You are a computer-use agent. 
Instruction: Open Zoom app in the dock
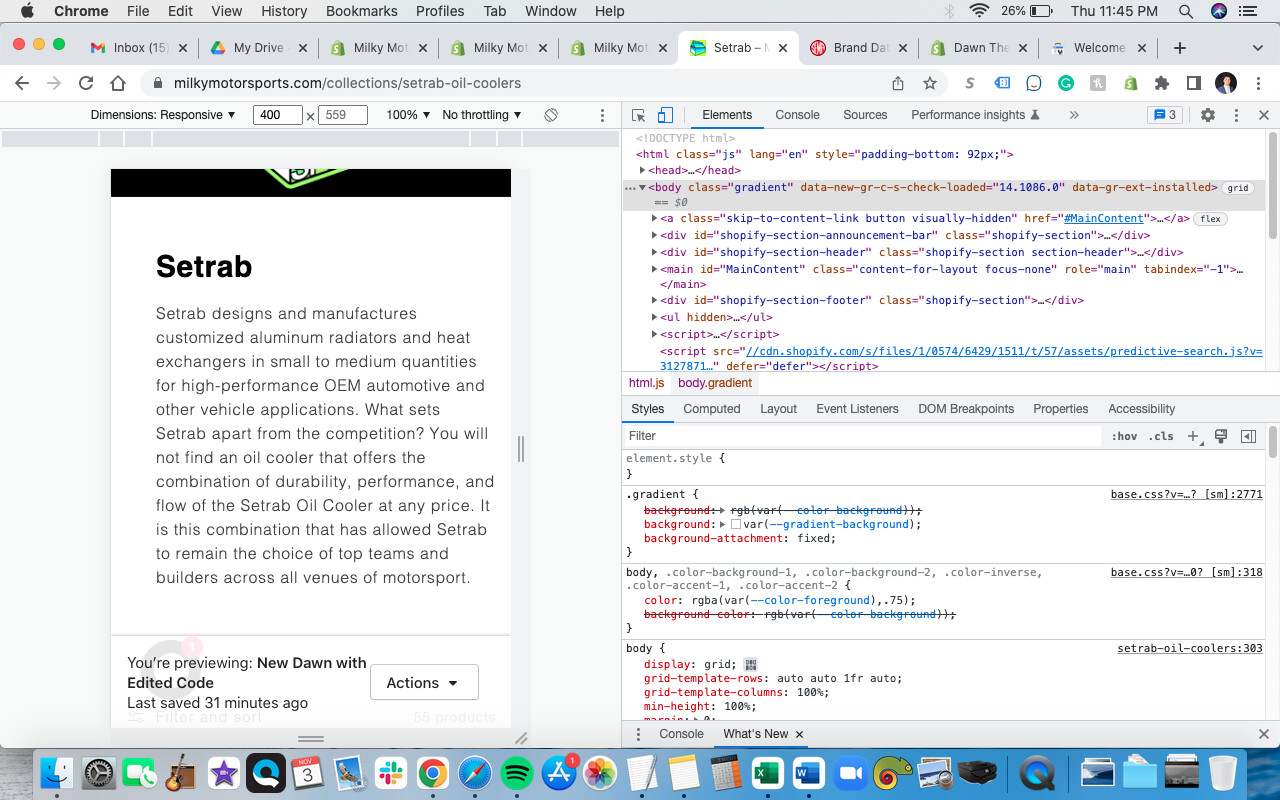(x=850, y=773)
